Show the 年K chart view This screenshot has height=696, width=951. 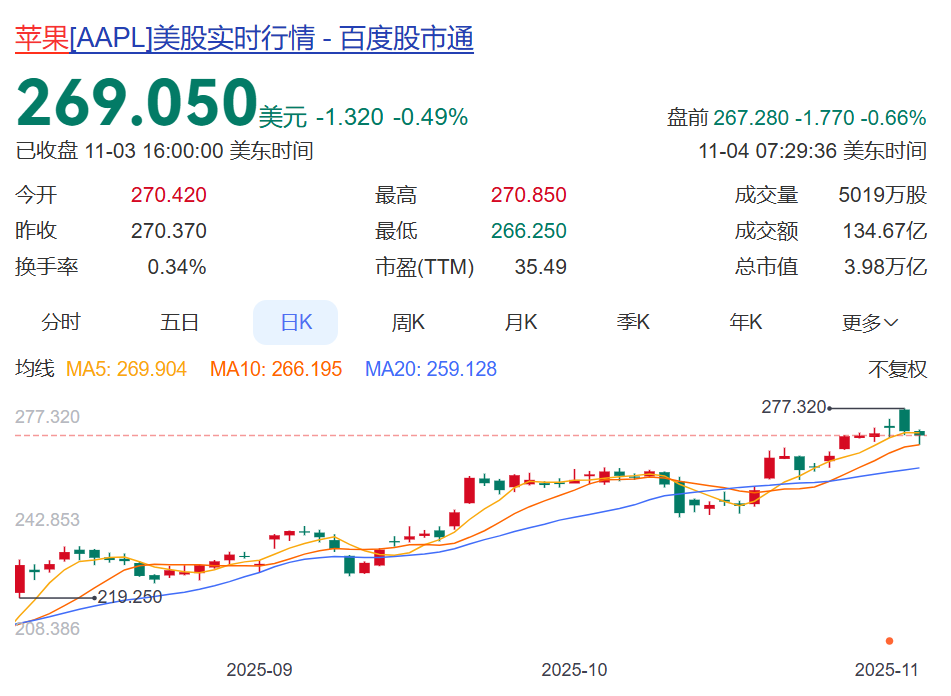point(746,323)
